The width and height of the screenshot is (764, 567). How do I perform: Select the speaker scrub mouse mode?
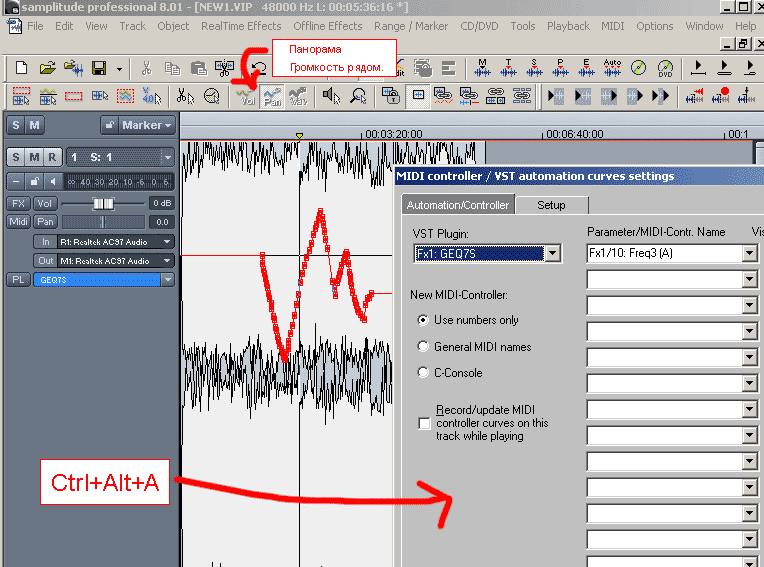[x=331, y=96]
